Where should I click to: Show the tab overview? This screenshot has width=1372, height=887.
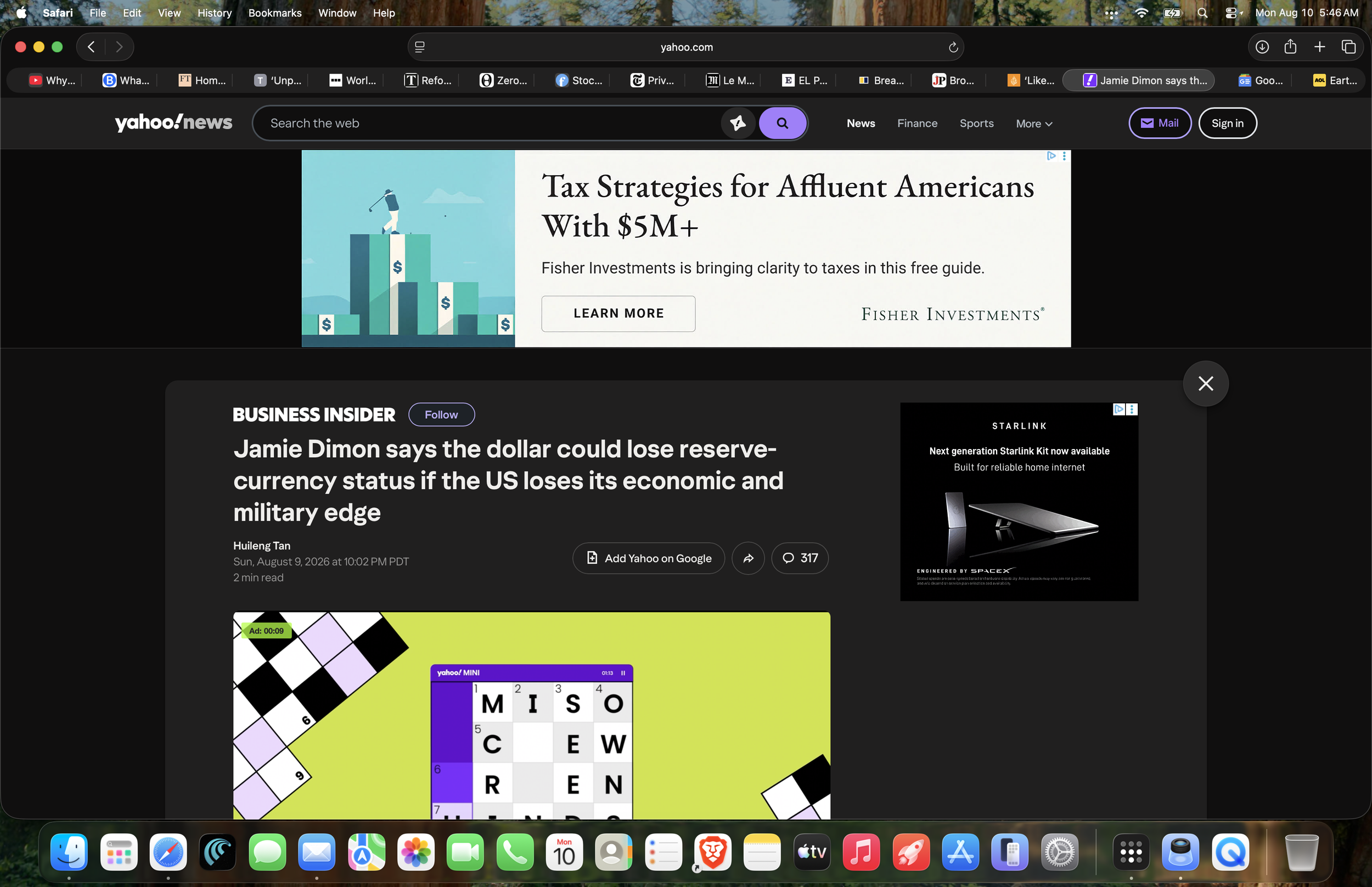(x=1348, y=47)
